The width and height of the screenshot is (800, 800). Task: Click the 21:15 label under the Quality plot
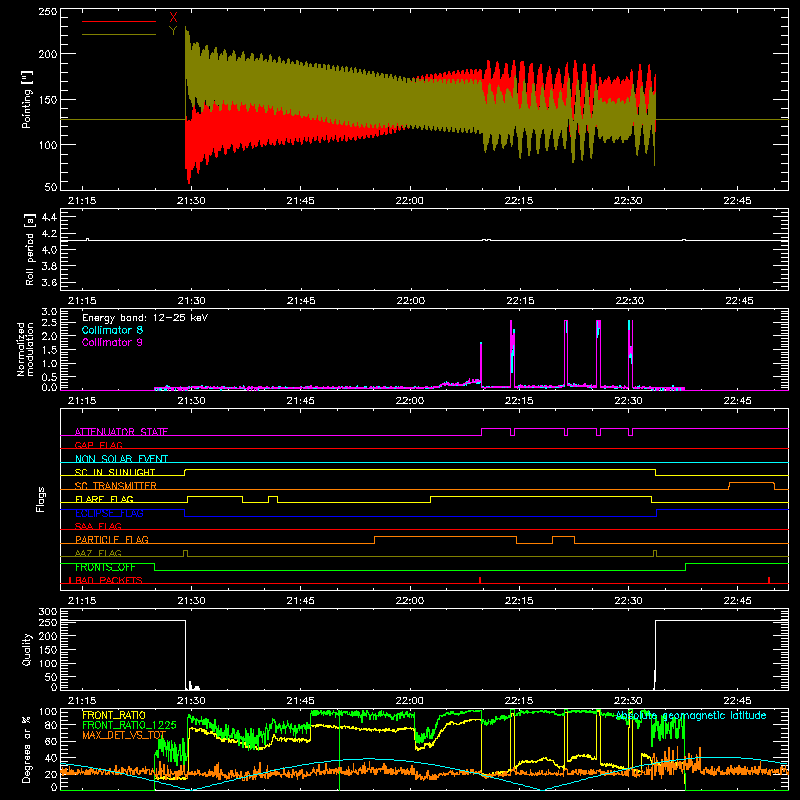(82, 701)
